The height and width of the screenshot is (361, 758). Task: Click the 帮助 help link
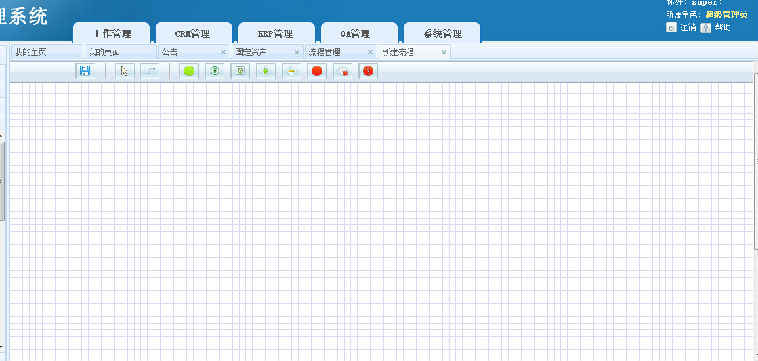point(722,28)
